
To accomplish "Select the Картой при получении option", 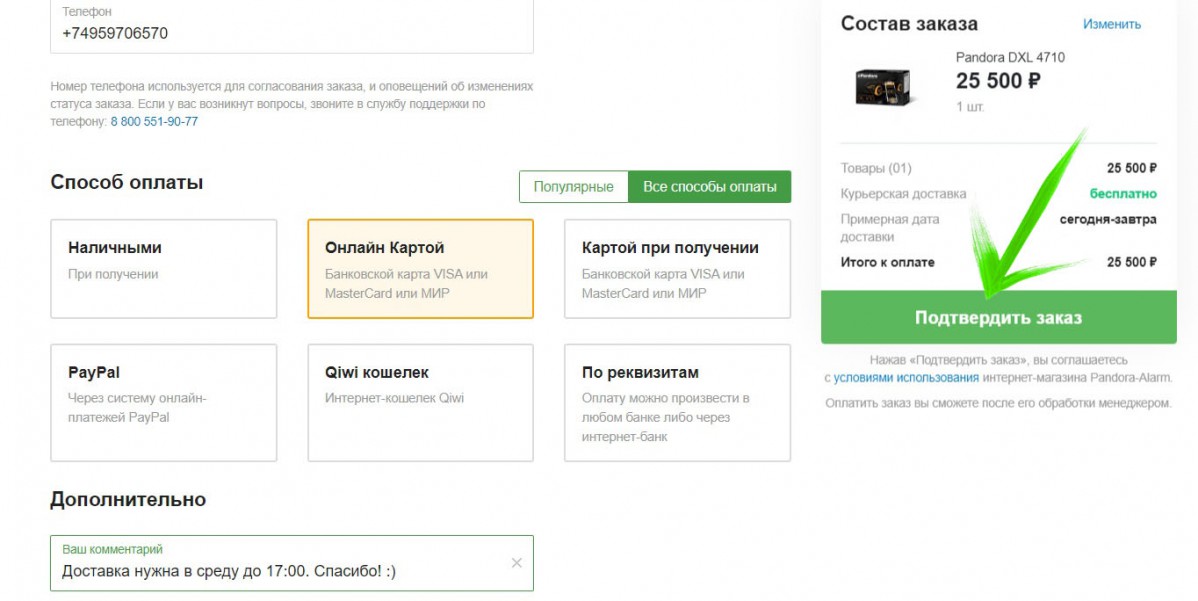I will 678,269.
